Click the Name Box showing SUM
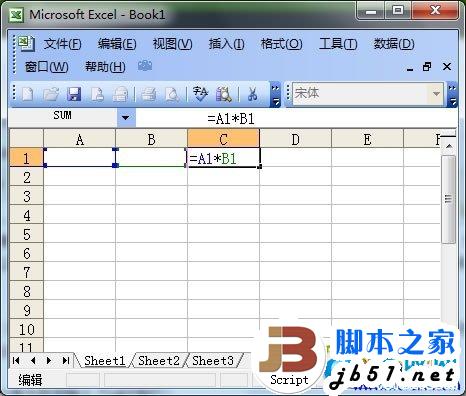The width and height of the screenshot is (466, 396). pyautogui.click(x=63, y=118)
